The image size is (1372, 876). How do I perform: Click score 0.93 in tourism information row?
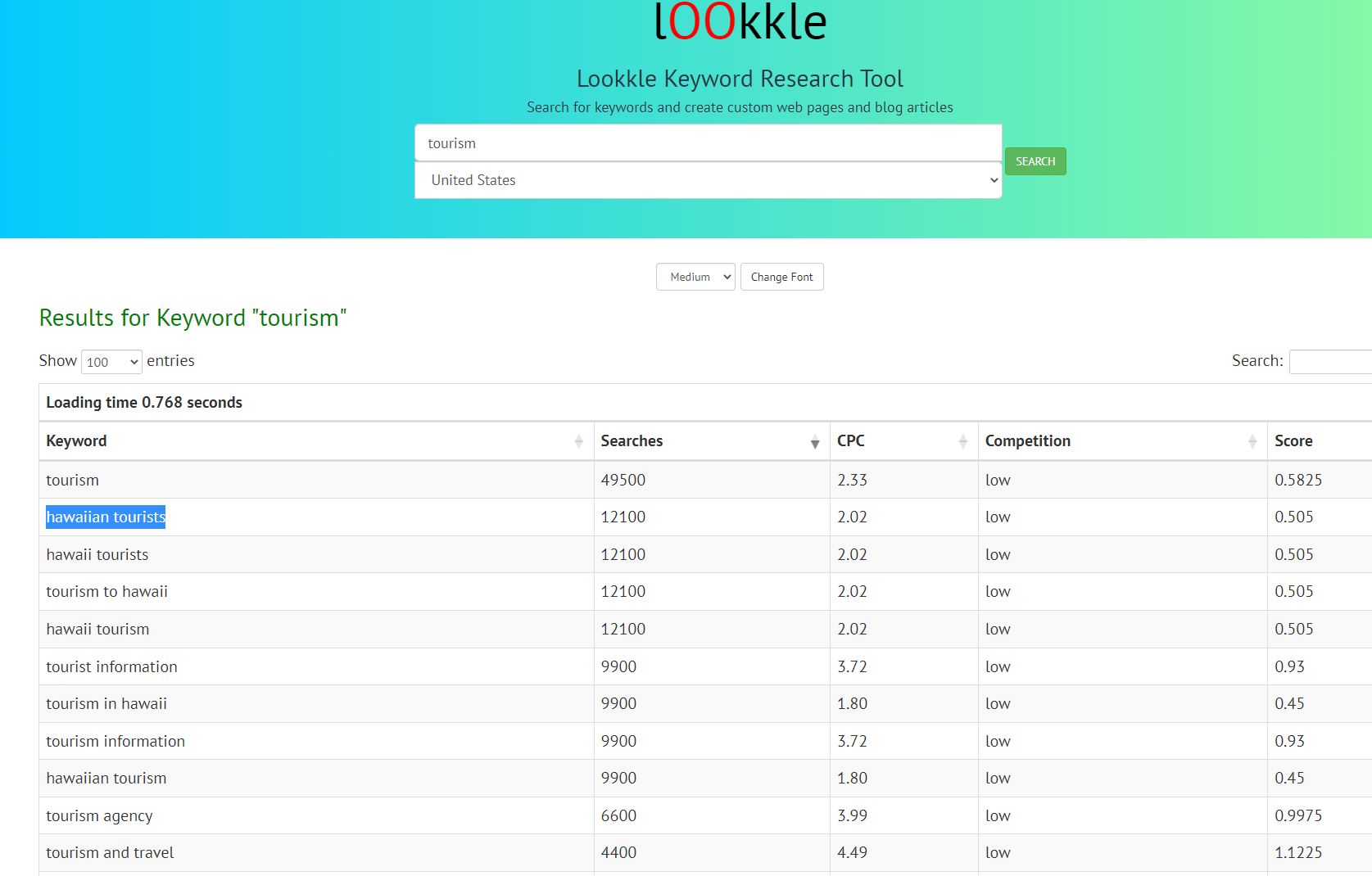pos(1289,741)
